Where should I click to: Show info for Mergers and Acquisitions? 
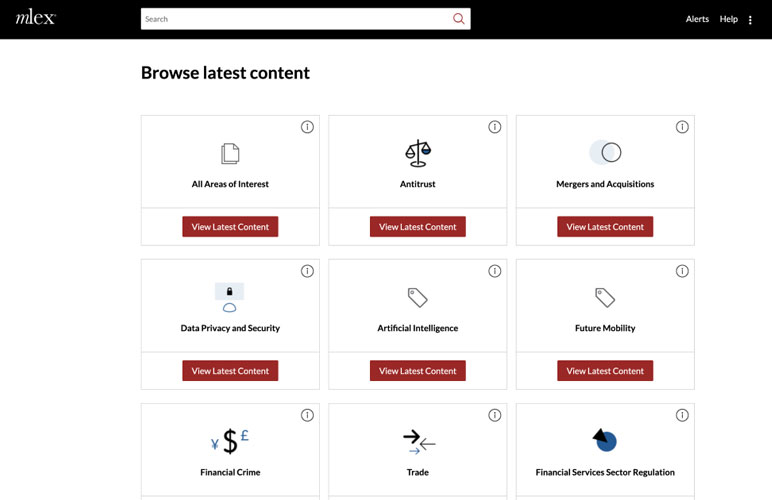tap(682, 127)
